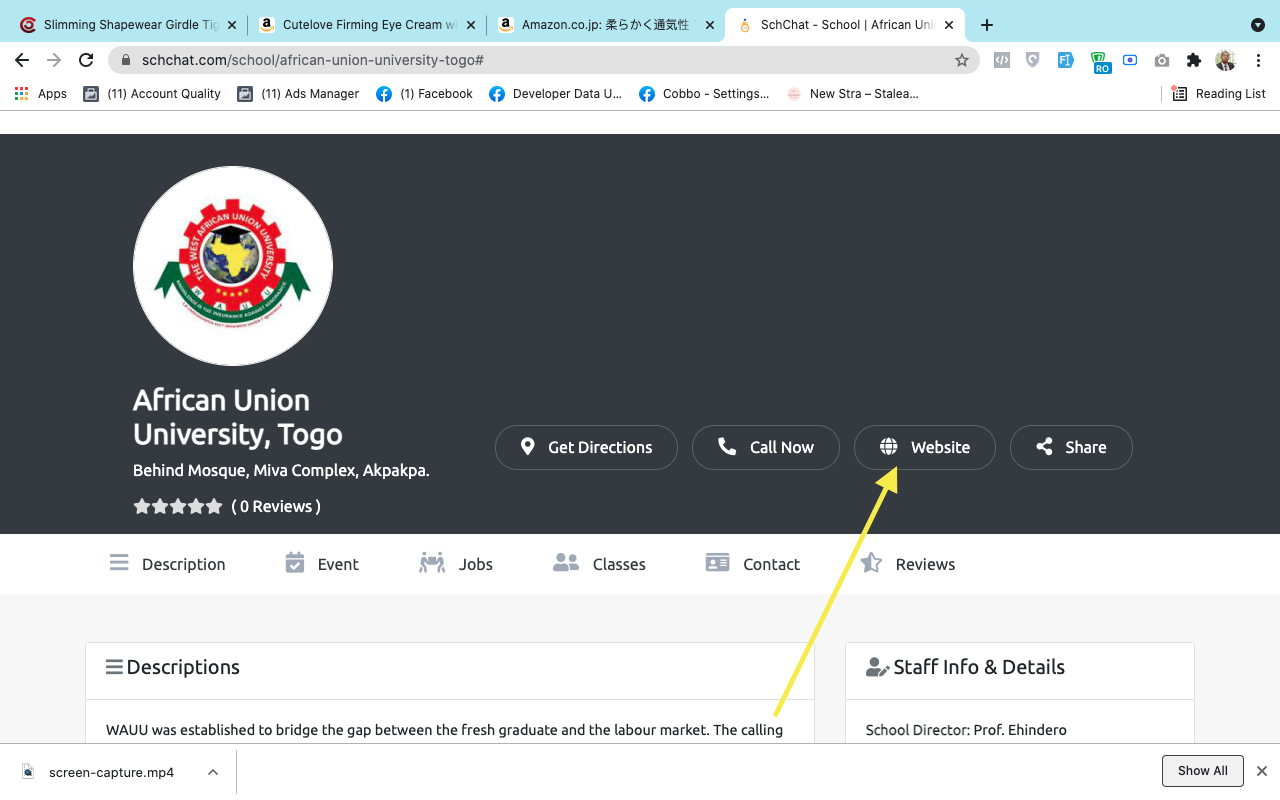Click the browser forward arrow
The width and height of the screenshot is (1280, 800).
click(x=54, y=60)
